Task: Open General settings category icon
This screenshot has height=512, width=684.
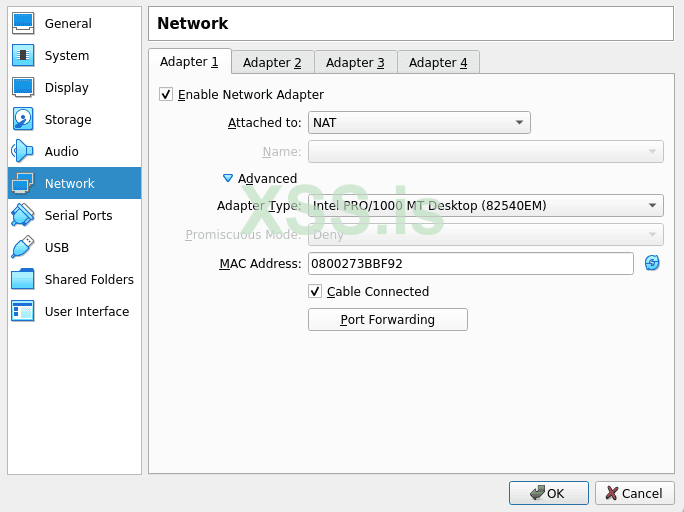Action: [23, 23]
